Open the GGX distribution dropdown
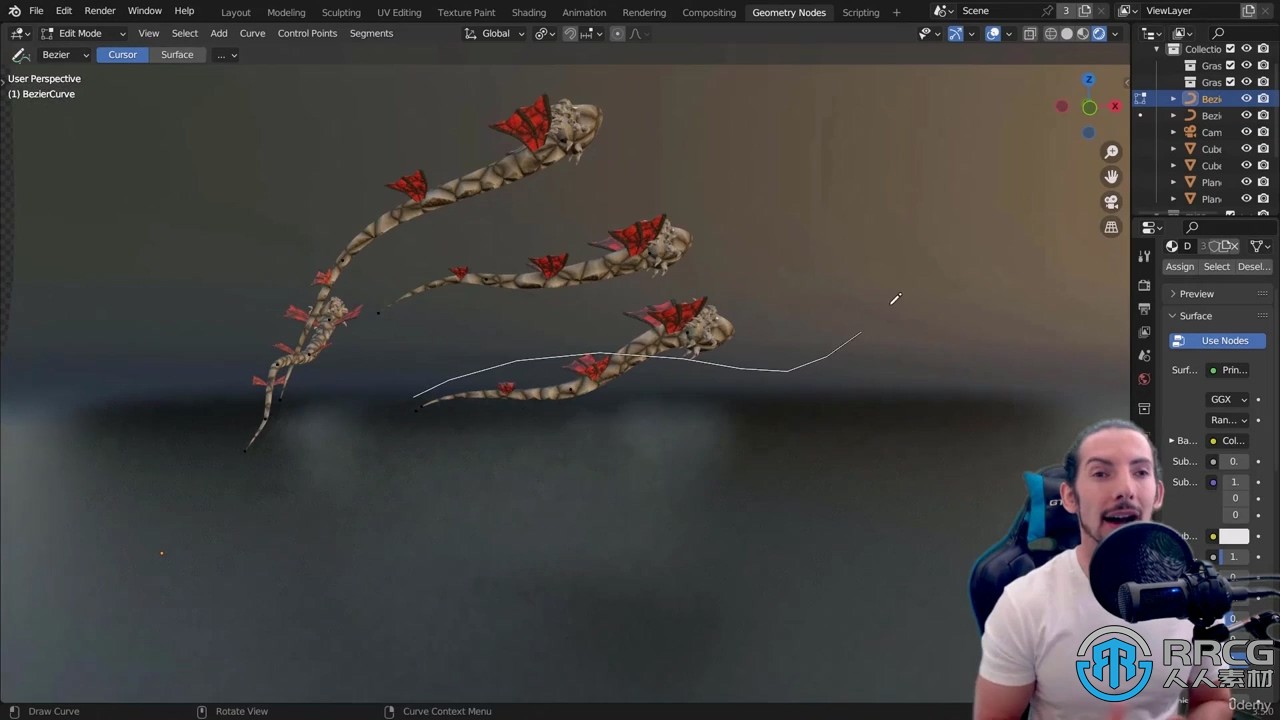 [x=1229, y=400]
